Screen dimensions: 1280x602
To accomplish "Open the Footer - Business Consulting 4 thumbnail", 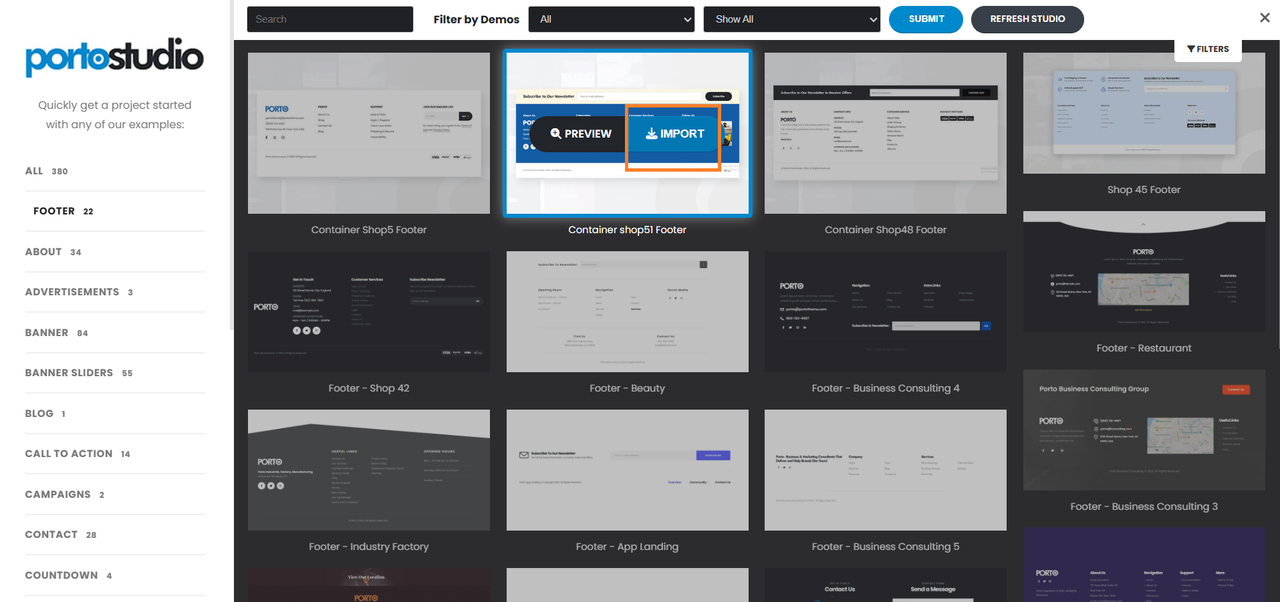I will coord(885,312).
